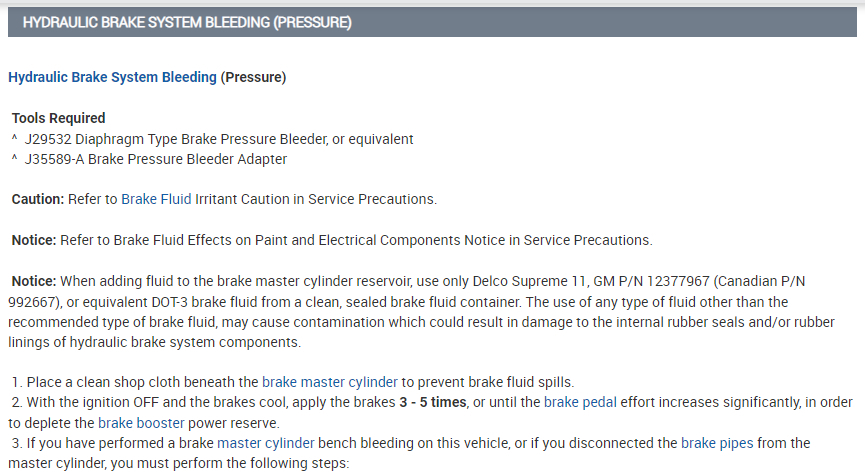Image resolution: width=865 pixels, height=475 pixels.
Task: Click the bold "Caution:" label
Action: (x=38, y=199)
